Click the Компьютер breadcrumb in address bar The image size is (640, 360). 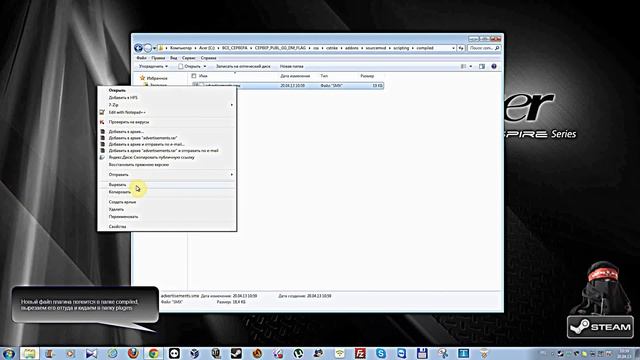(181, 48)
